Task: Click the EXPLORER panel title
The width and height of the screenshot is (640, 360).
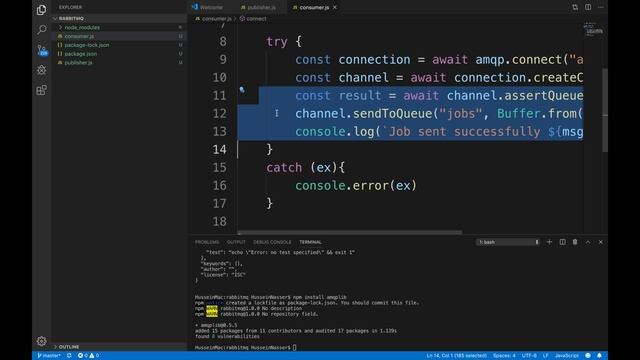Action: (x=70, y=7)
